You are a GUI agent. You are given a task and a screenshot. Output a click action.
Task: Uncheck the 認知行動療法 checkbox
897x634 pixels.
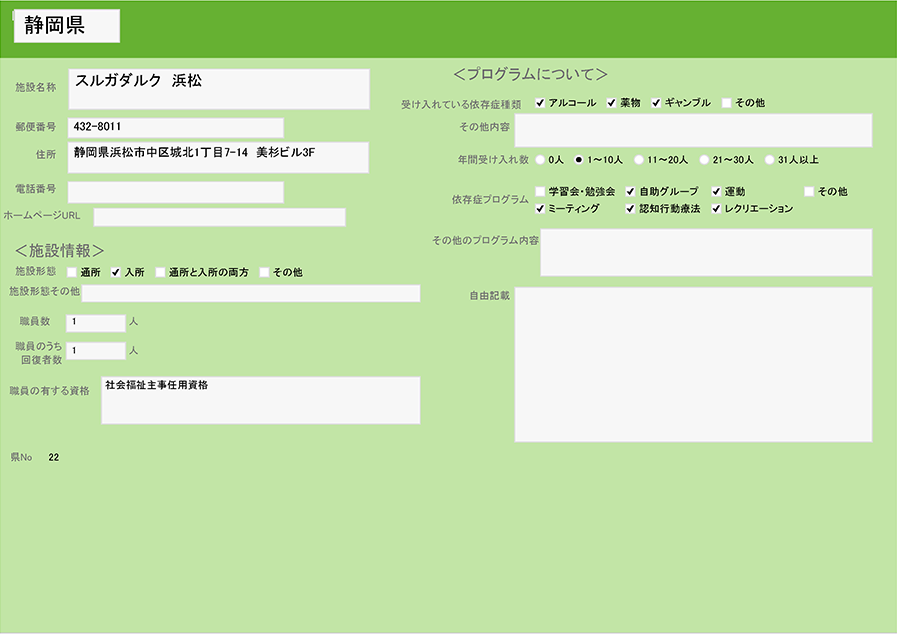click(631, 209)
